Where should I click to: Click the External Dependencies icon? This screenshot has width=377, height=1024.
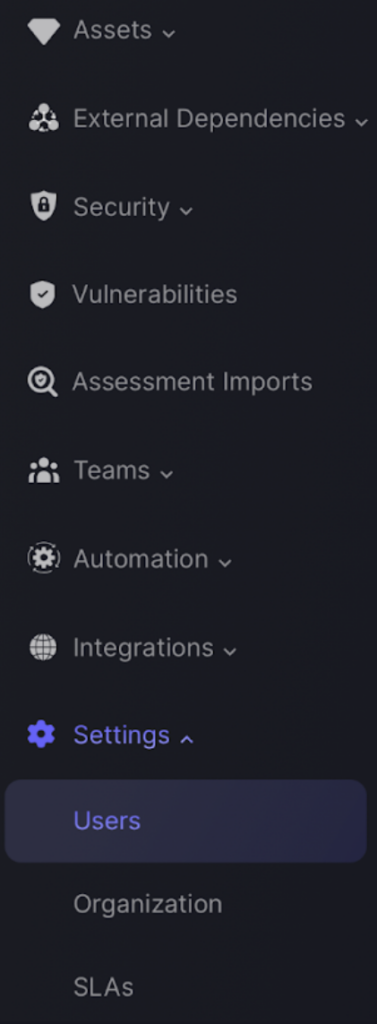pos(43,119)
